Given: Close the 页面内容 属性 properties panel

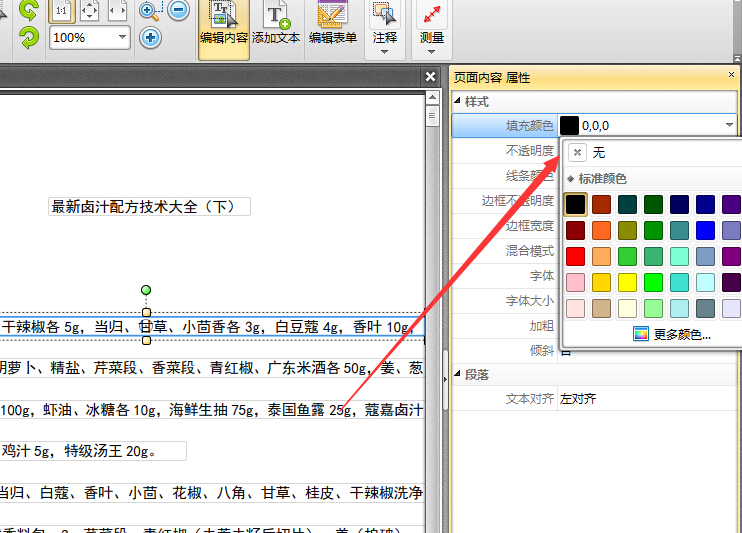Looking at the screenshot, I should click(x=731, y=75).
